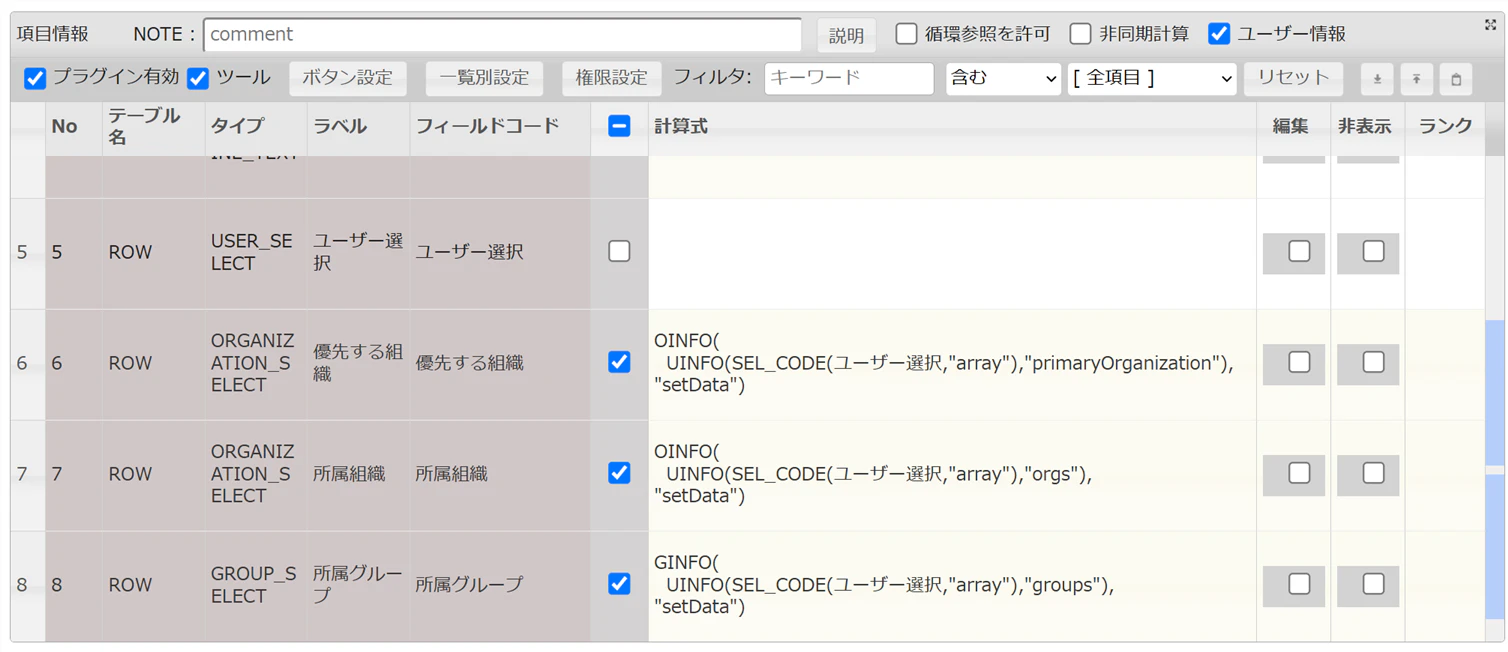
Task: Click the 計算式 column header
Action: pyautogui.click(x=952, y=127)
